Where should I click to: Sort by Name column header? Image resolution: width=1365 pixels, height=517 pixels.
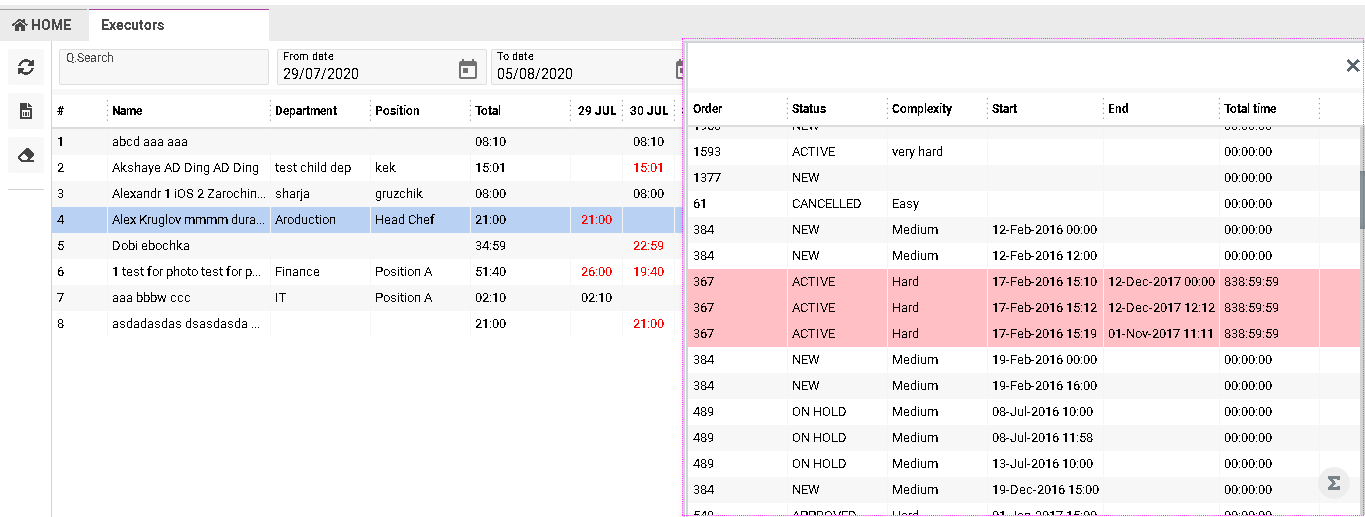click(127, 111)
